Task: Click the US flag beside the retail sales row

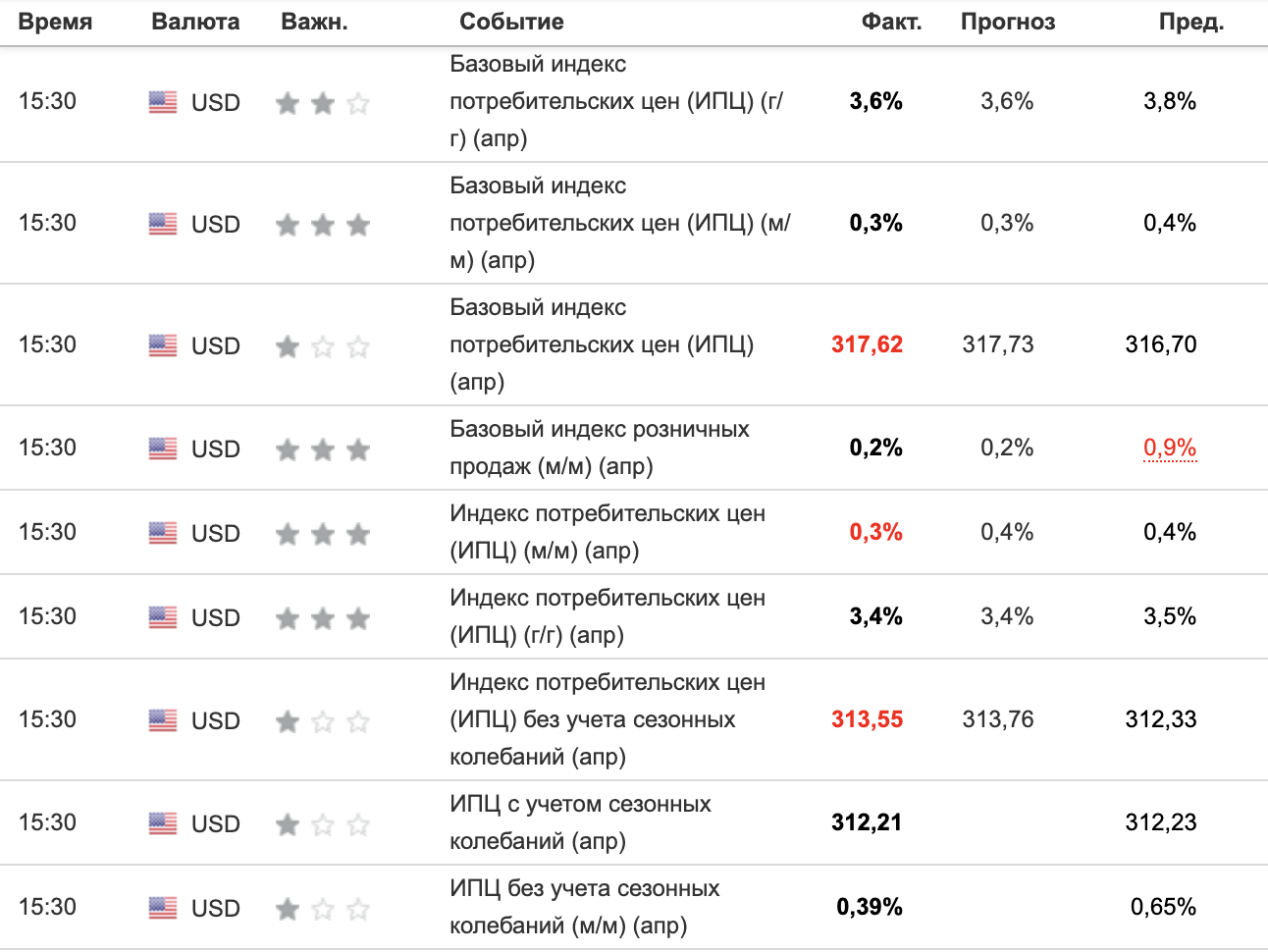Action: click(163, 449)
